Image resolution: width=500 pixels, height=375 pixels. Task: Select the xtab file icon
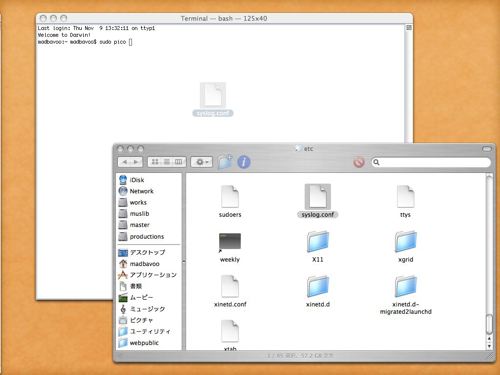(x=230, y=331)
